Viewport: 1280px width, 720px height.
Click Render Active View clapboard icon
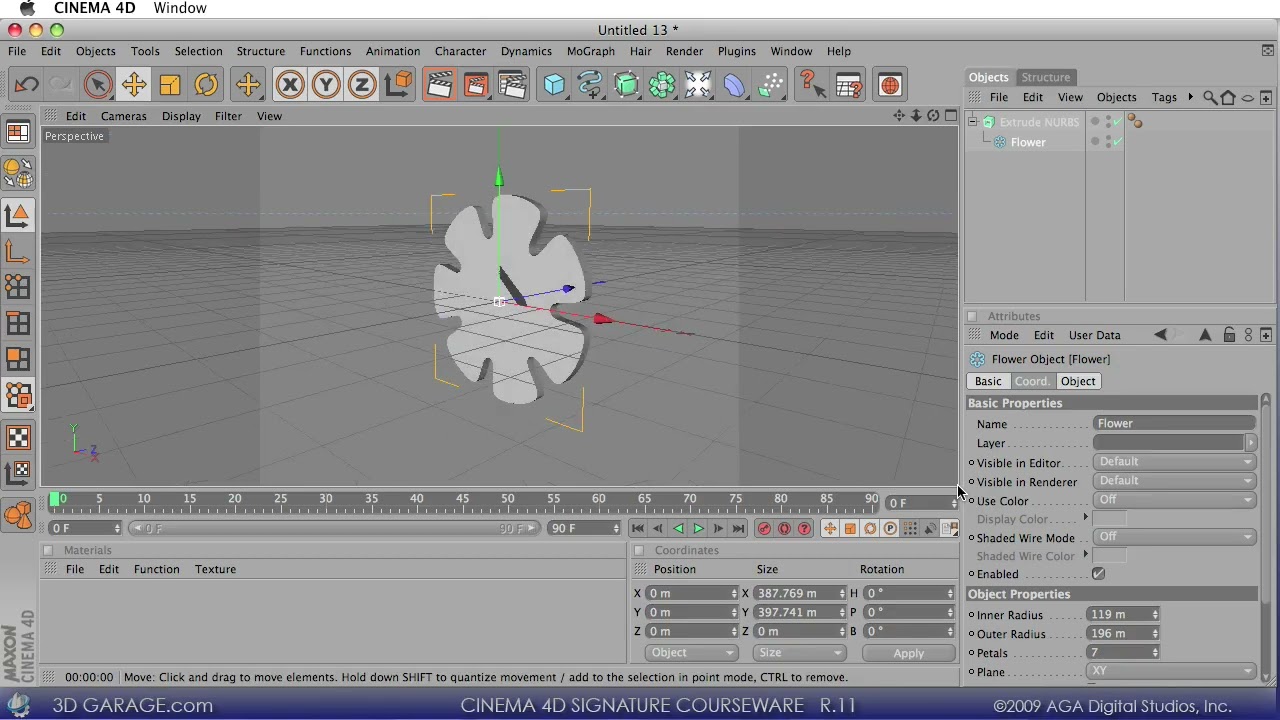[x=439, y=85]
